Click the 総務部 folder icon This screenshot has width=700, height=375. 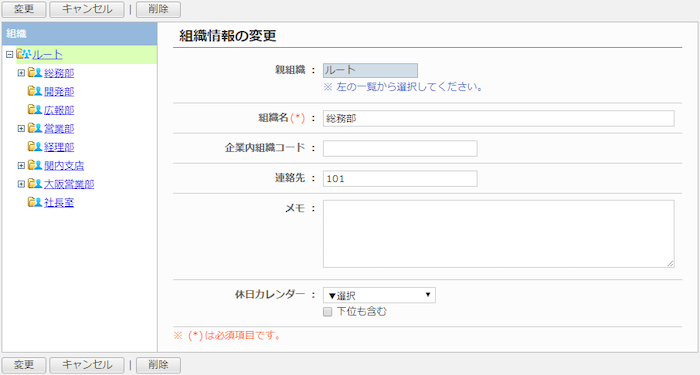point(35,72)
